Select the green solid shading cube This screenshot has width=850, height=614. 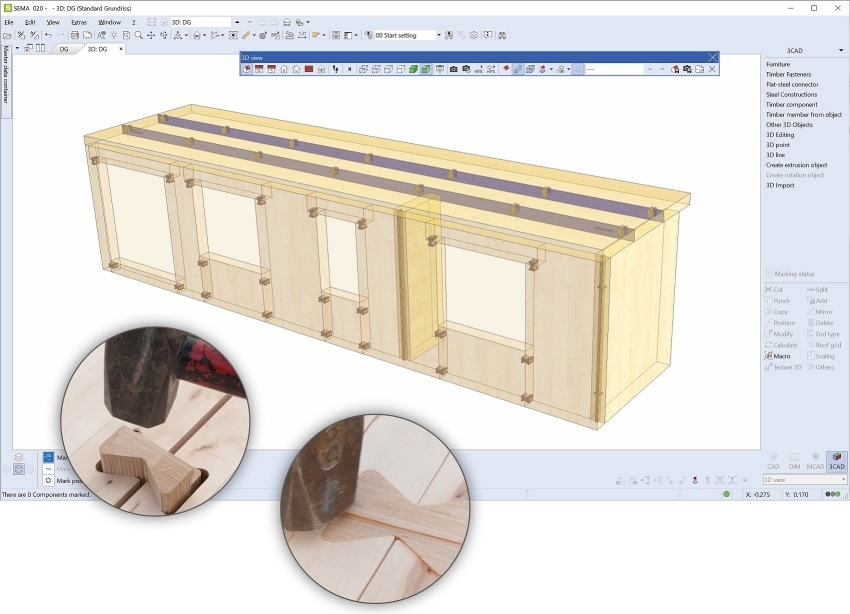click(x=413, y=69)
